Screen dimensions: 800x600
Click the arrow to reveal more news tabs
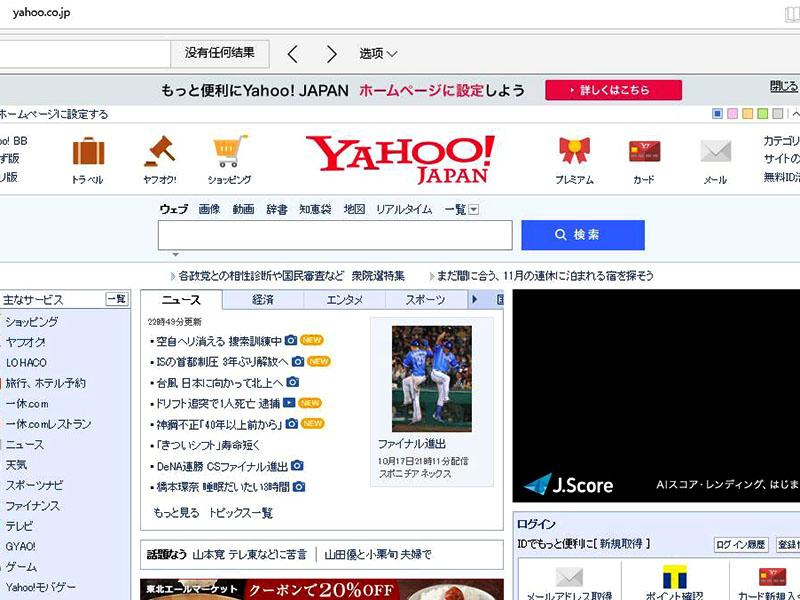[475, 298]
